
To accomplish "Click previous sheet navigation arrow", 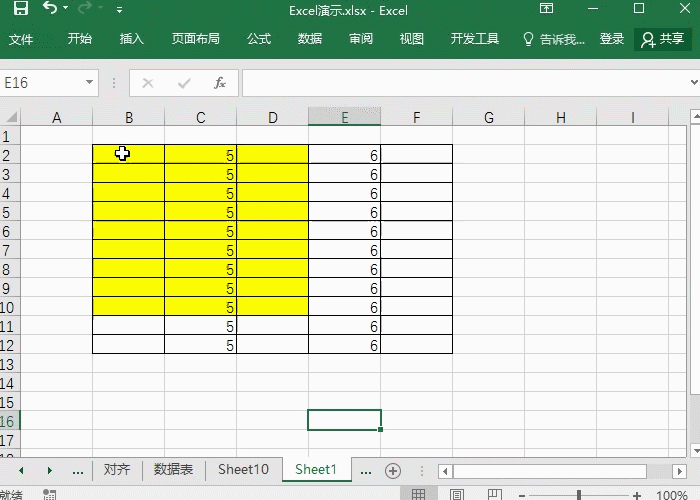I will coord(21,471).
